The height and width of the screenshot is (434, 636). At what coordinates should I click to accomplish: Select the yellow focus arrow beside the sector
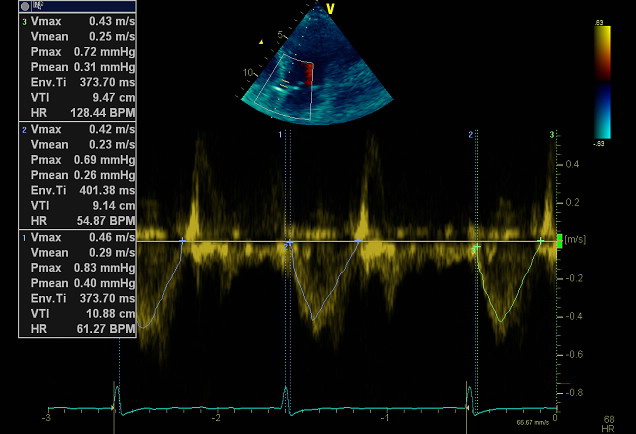coord(261,42)
